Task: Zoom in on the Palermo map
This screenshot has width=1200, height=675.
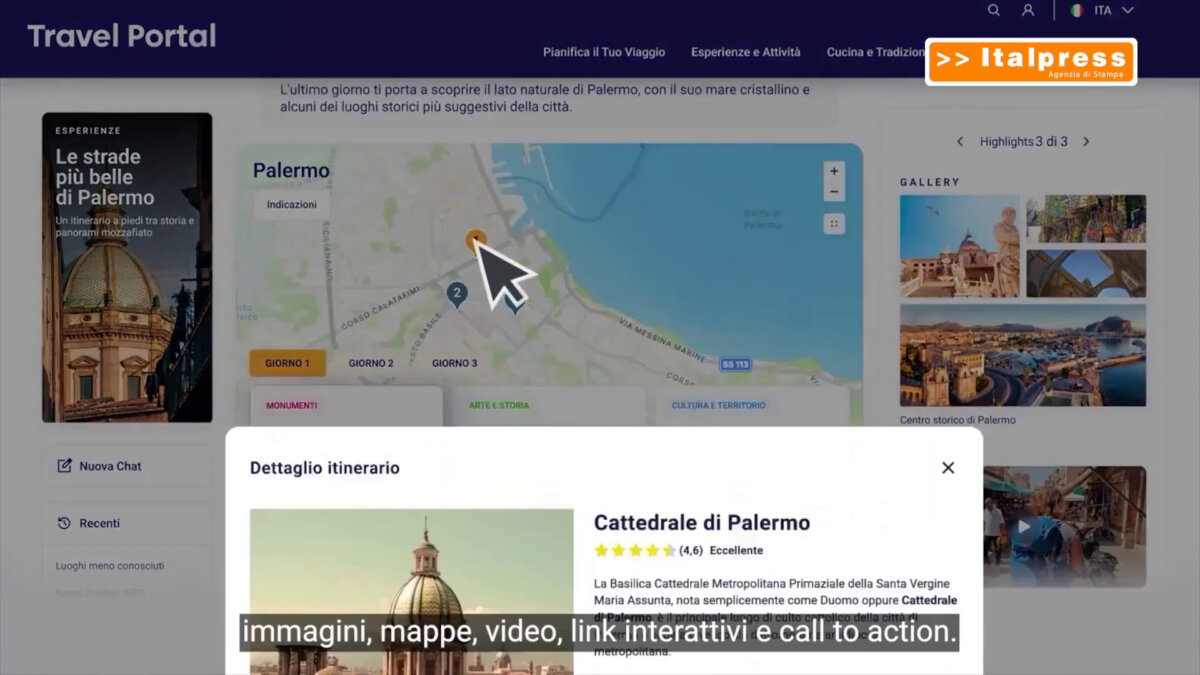Action: [x=834, y=171]
